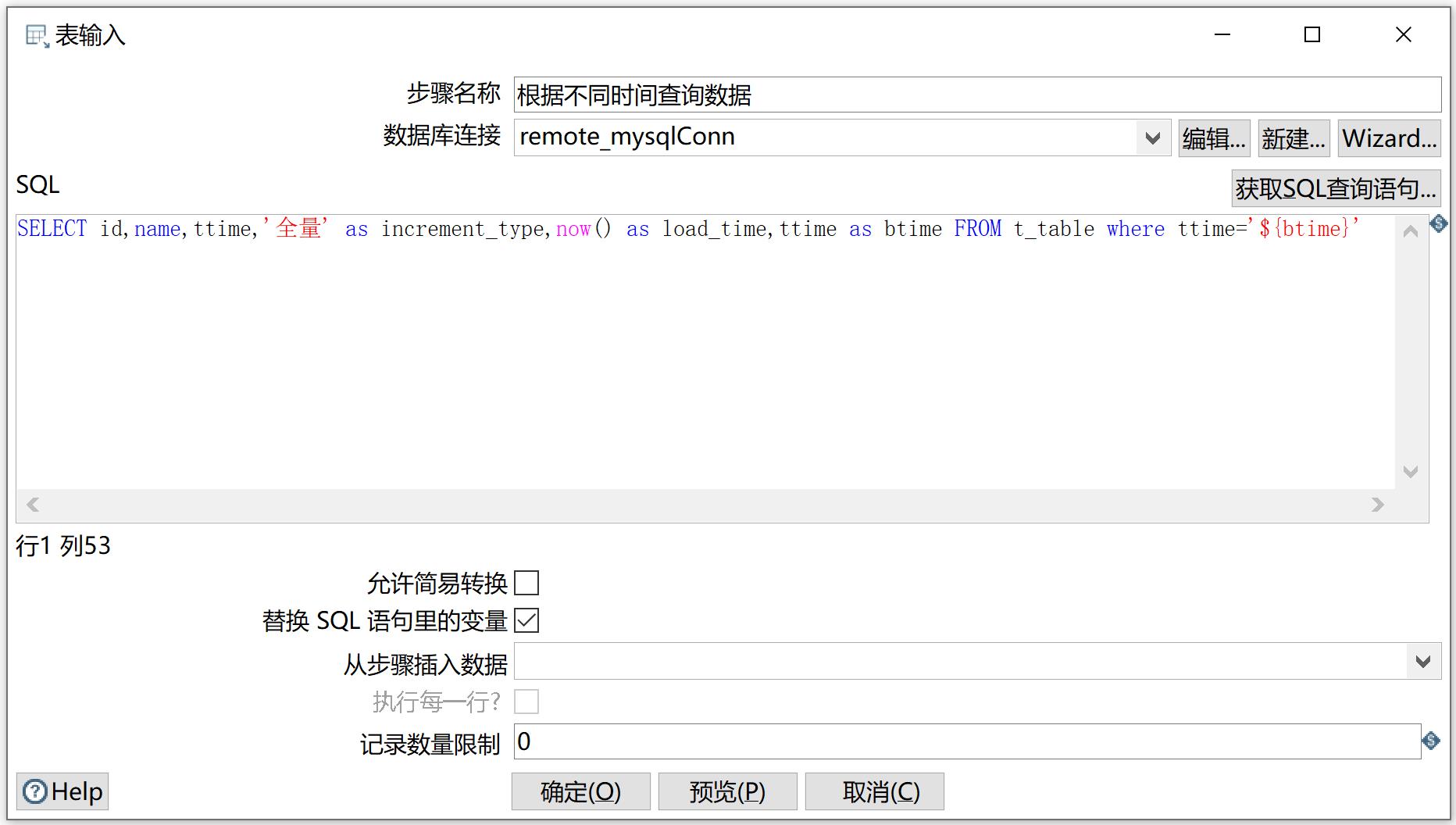Screen dimensions: 1456x825
Task: Click the 编辑... connection button
Action: 1214,138
